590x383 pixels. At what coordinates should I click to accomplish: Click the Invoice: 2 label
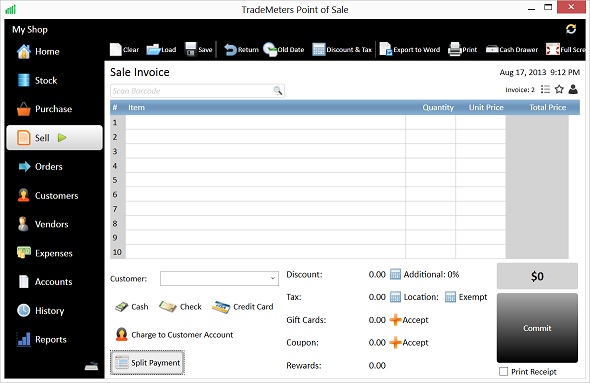tap(520, 90)
